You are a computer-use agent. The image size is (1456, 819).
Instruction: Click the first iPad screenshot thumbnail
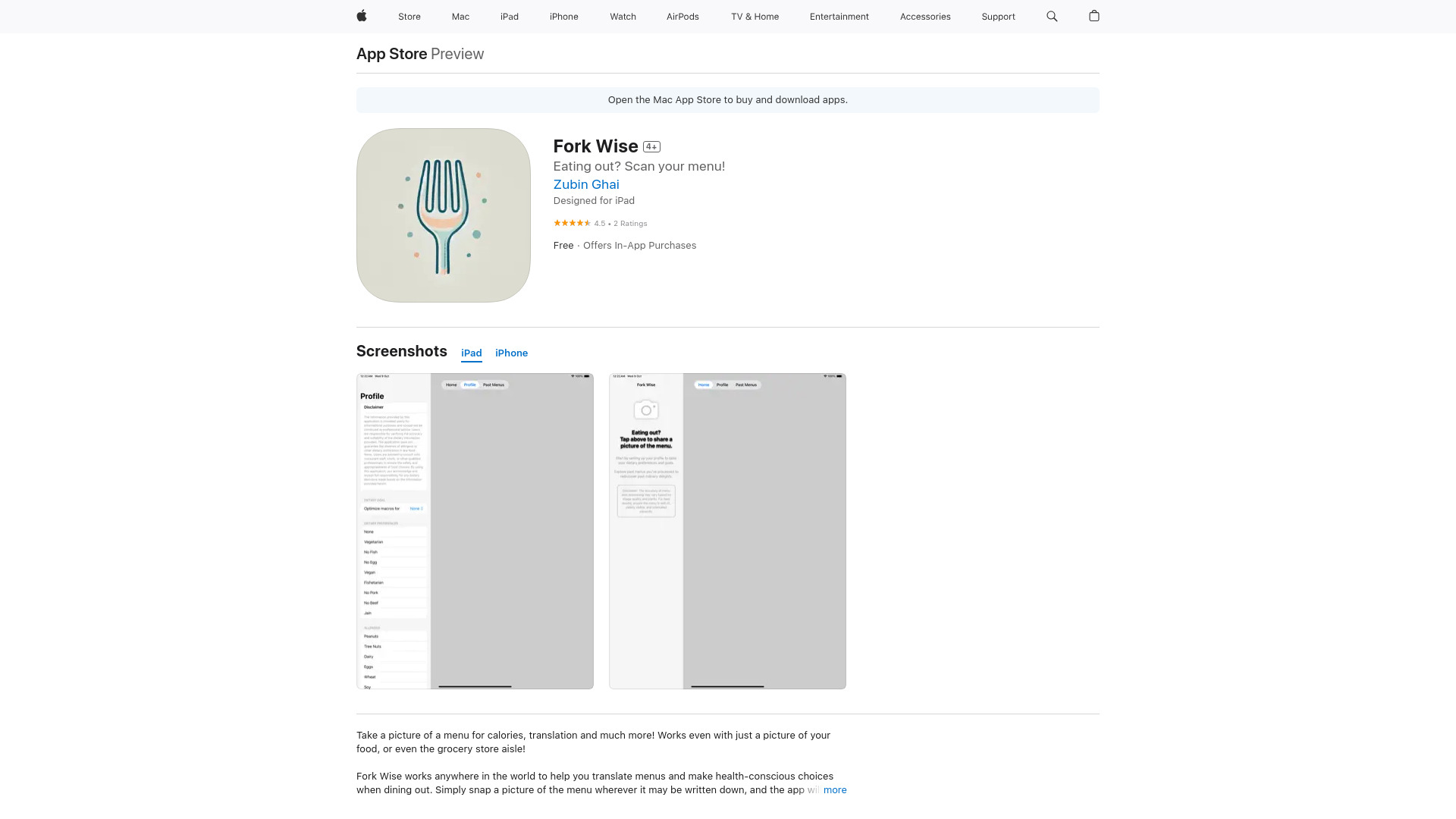(475, 531)
